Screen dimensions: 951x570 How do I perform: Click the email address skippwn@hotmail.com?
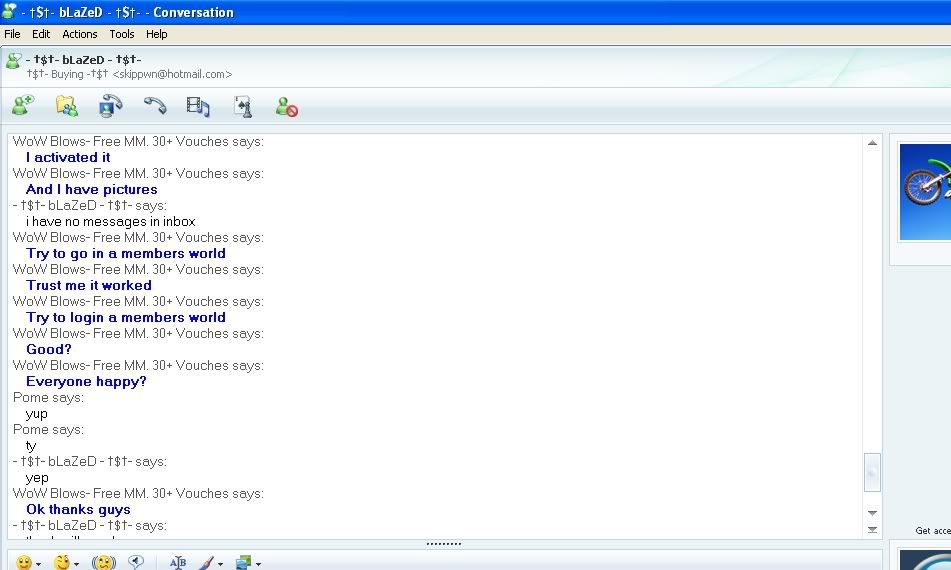(172, 74)
